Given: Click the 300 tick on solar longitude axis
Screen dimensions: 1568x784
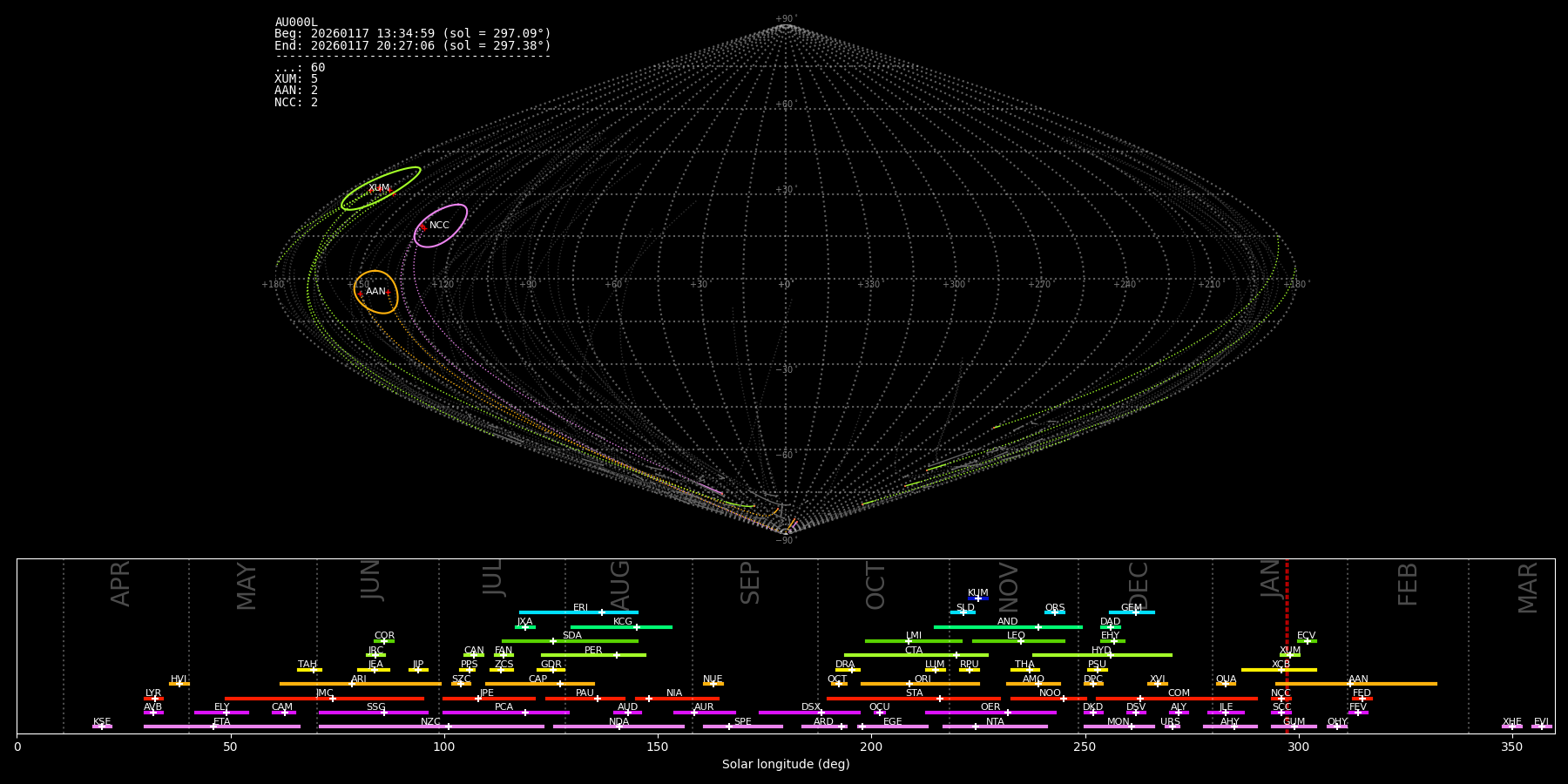Looking at the screenshot, I should click(x=1298, y=747).
